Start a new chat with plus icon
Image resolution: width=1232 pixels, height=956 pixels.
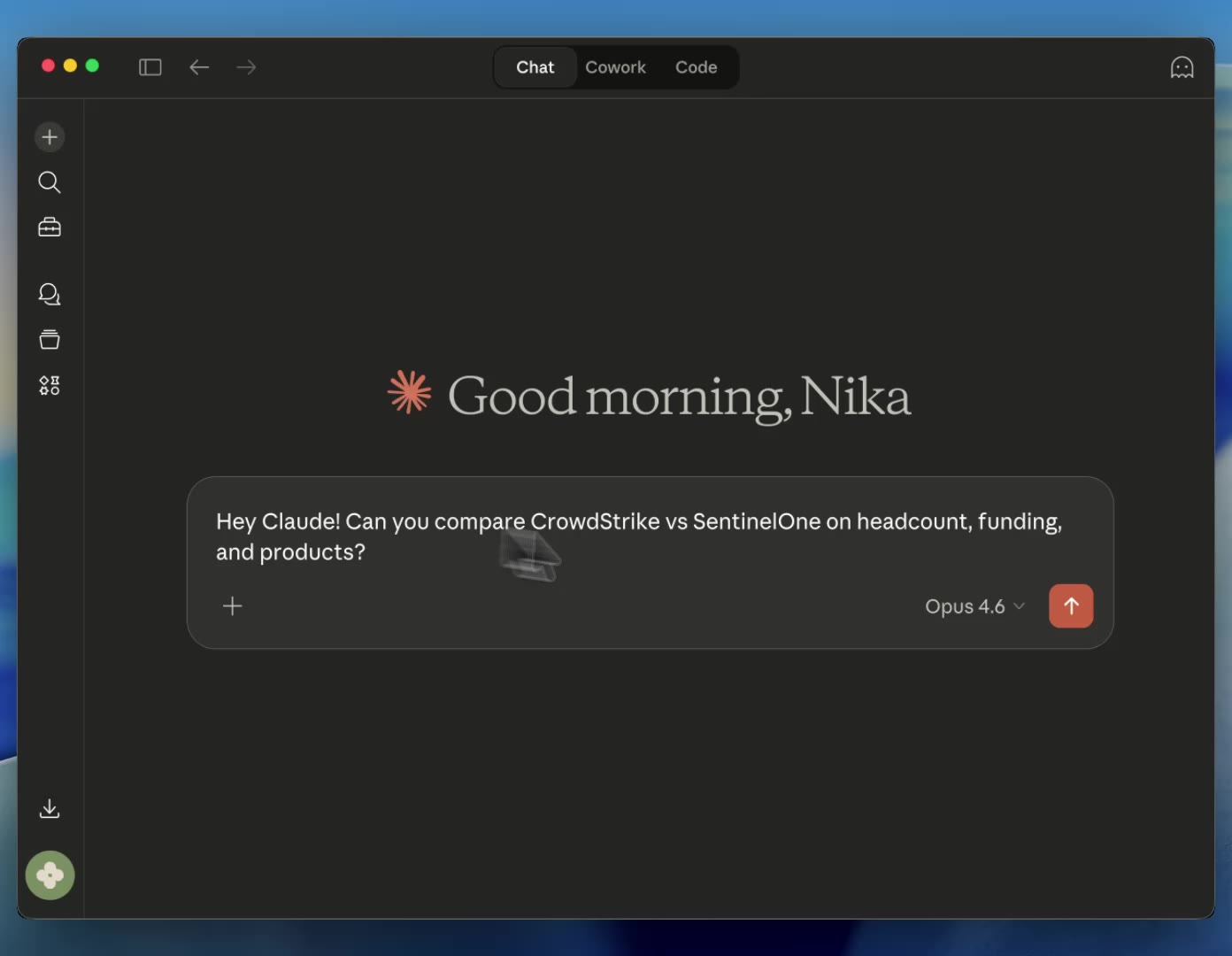point(50,137)
